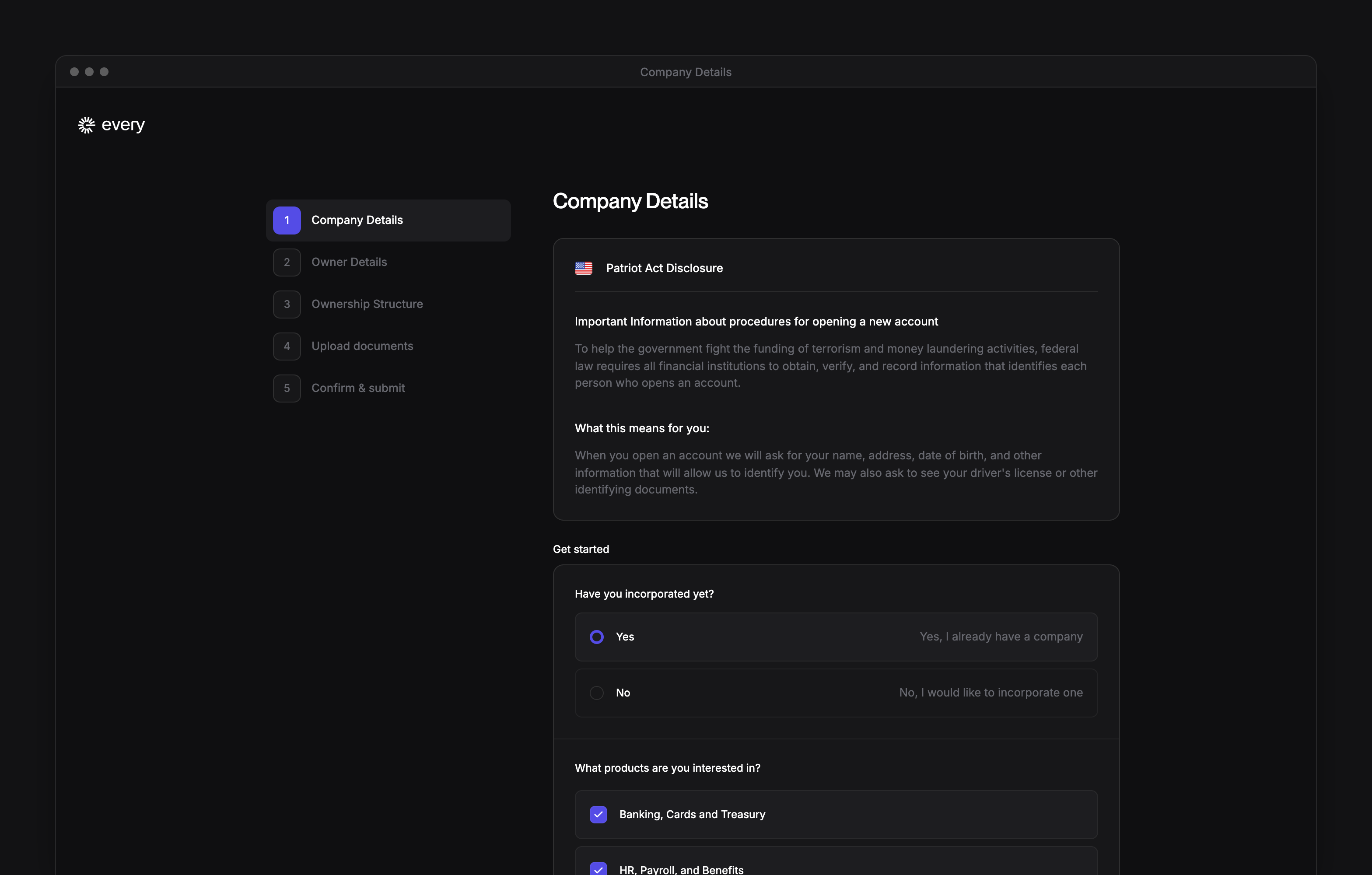Click the large Company Details page heading

[x=630, y=202]
